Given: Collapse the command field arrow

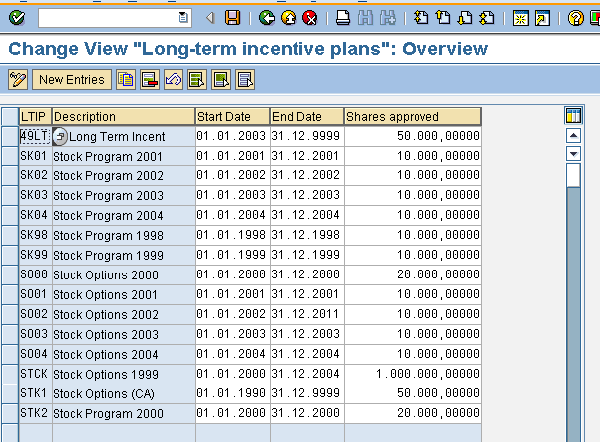Looking at the screenshot, I should point(210,18).
